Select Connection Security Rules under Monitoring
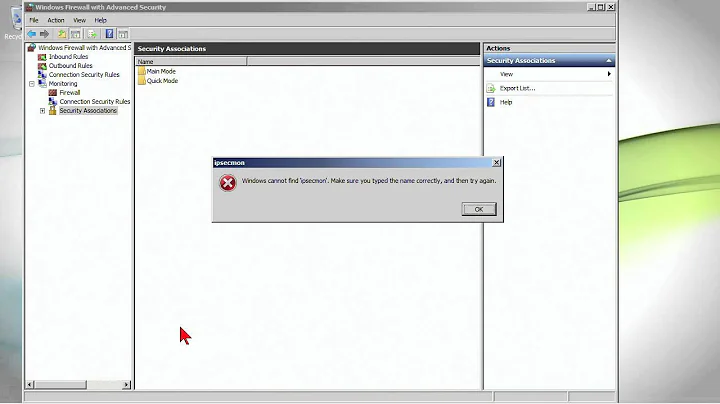Screen dimensions: 720x404 click(x=95, y=101)
